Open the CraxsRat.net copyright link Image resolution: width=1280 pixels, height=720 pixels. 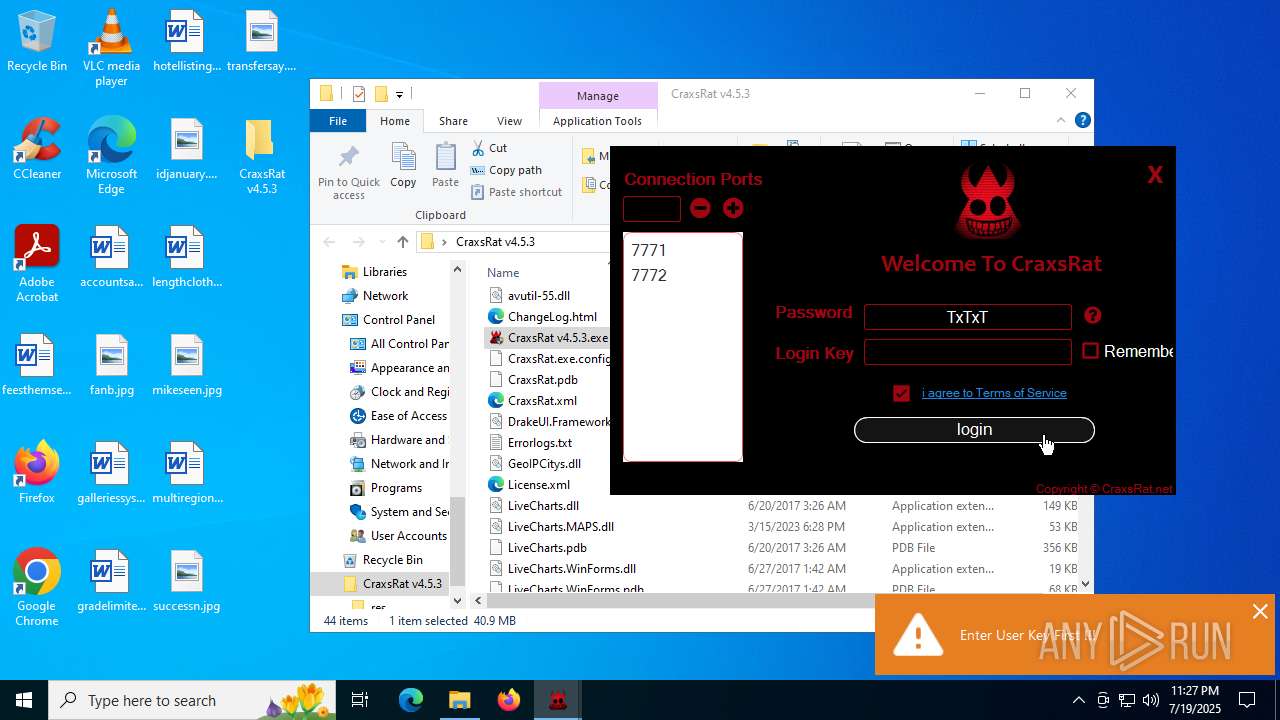point(1104,489)
